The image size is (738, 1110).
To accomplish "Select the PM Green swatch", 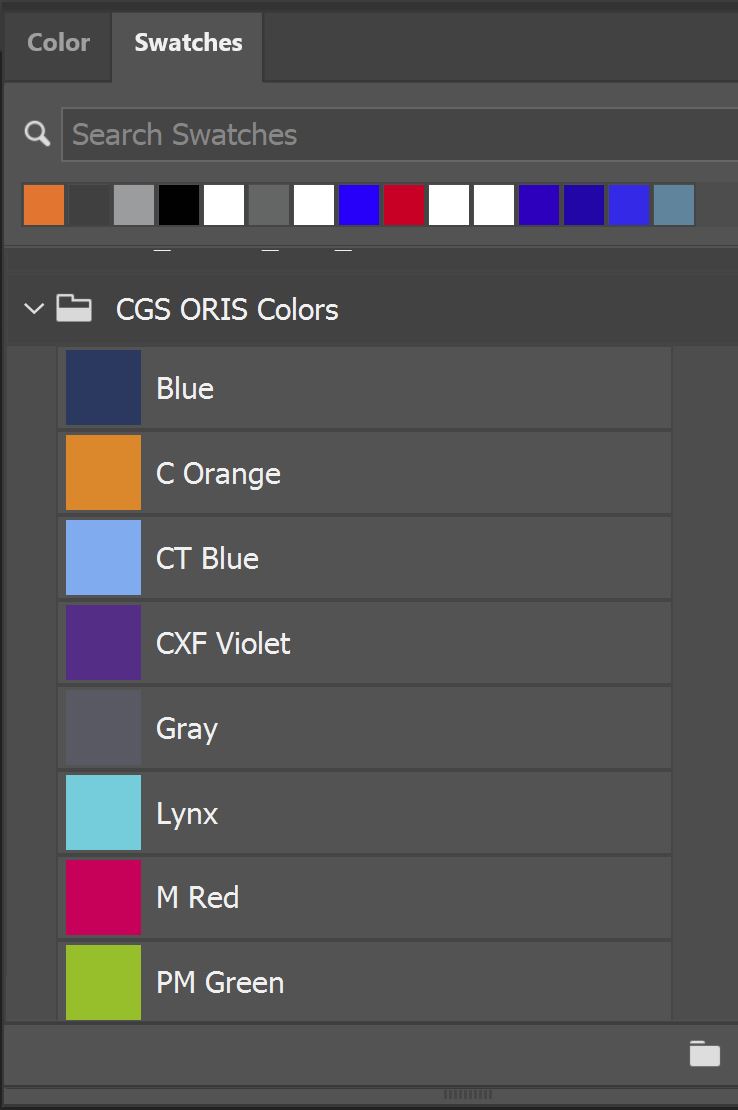I will [102, 982].
